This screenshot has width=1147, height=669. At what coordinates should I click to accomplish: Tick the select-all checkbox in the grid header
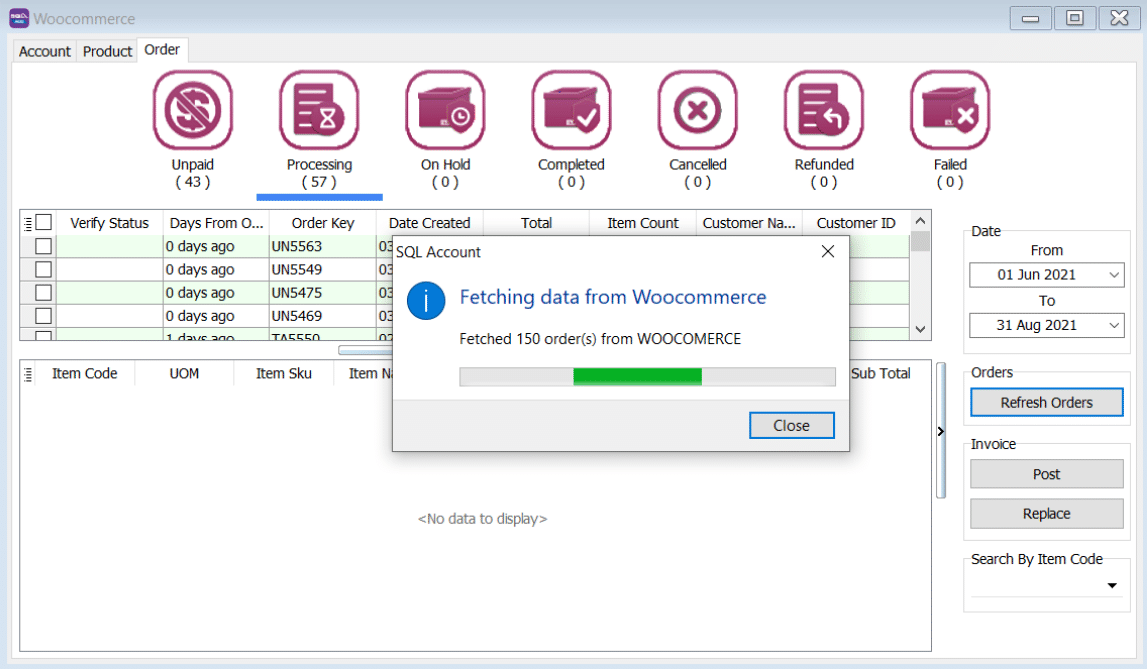(44, 223)
